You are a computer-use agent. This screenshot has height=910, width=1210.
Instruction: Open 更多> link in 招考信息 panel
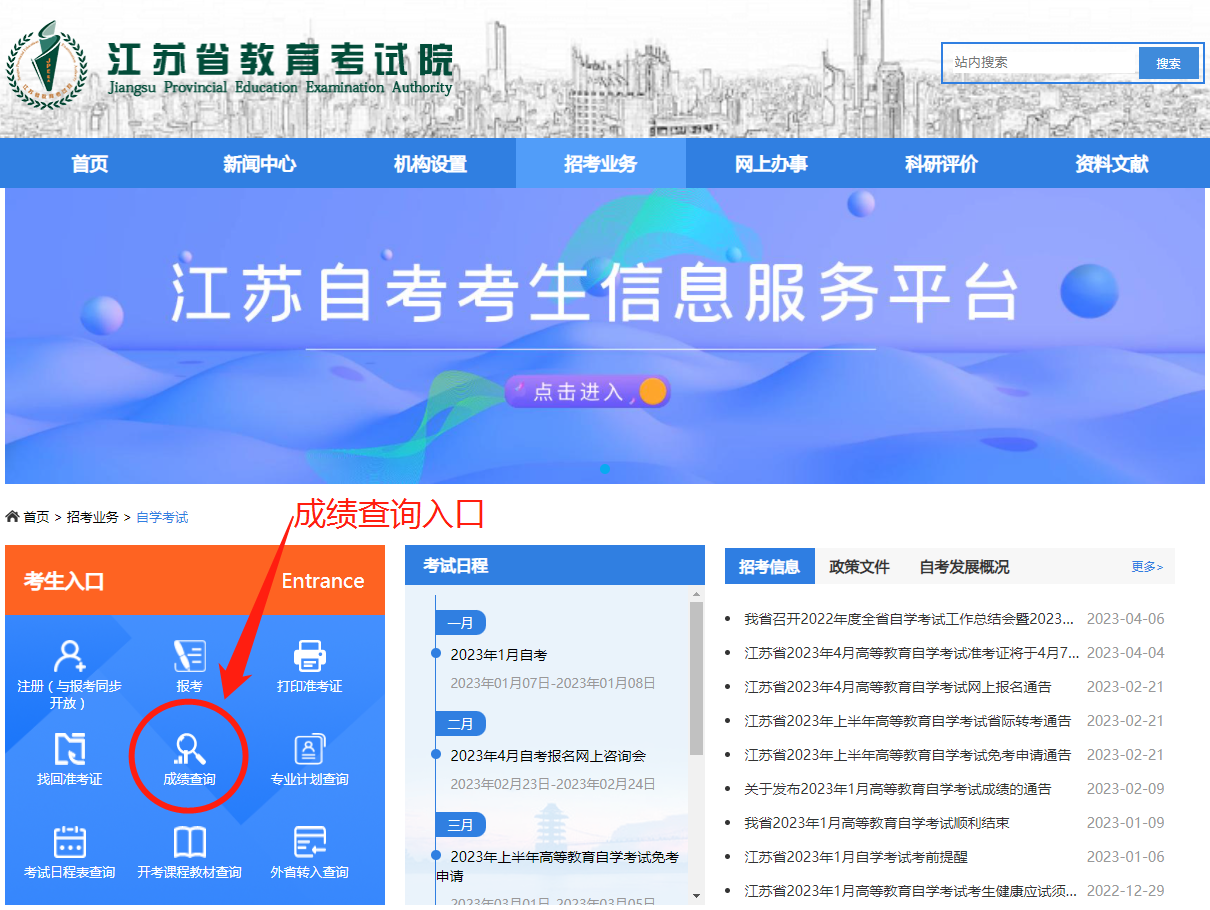tap(1147, 567)
